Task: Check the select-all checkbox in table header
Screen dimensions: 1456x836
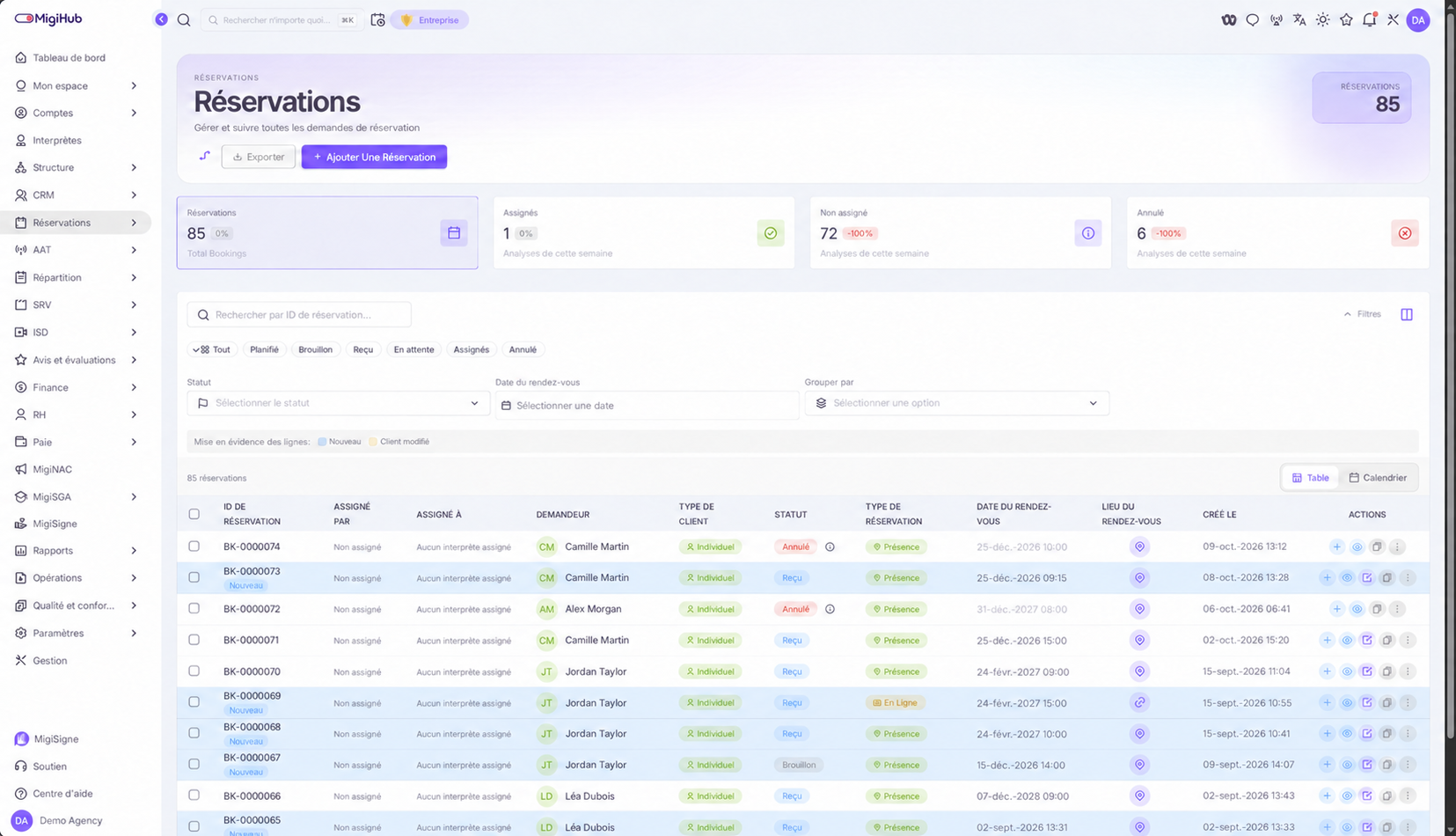Action: (x=194, y=514)
